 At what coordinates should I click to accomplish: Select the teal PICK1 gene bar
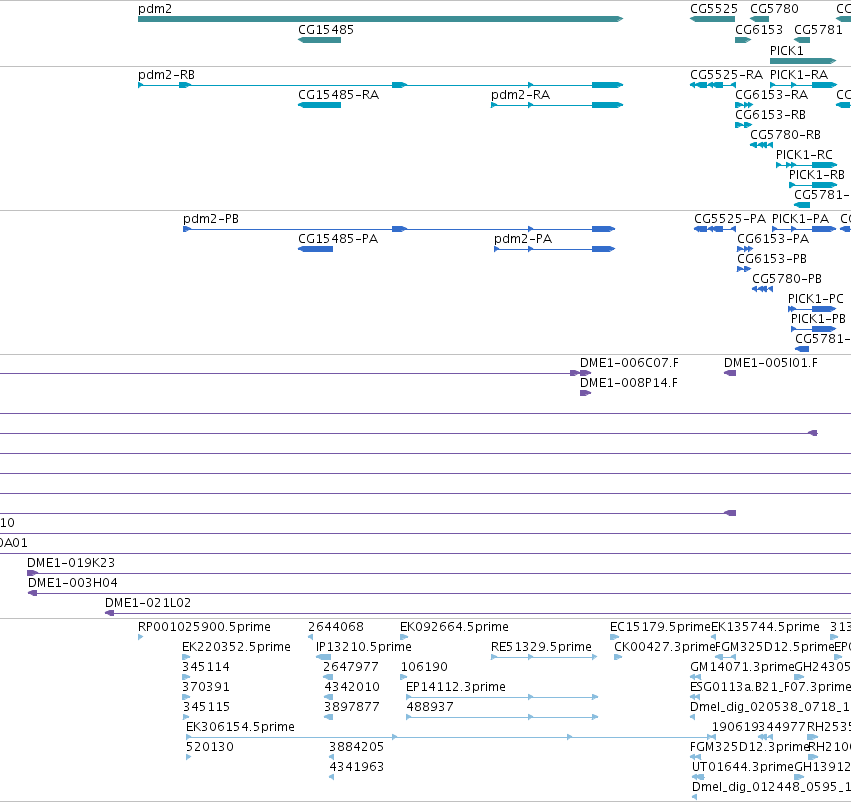(x=803, y=61)
